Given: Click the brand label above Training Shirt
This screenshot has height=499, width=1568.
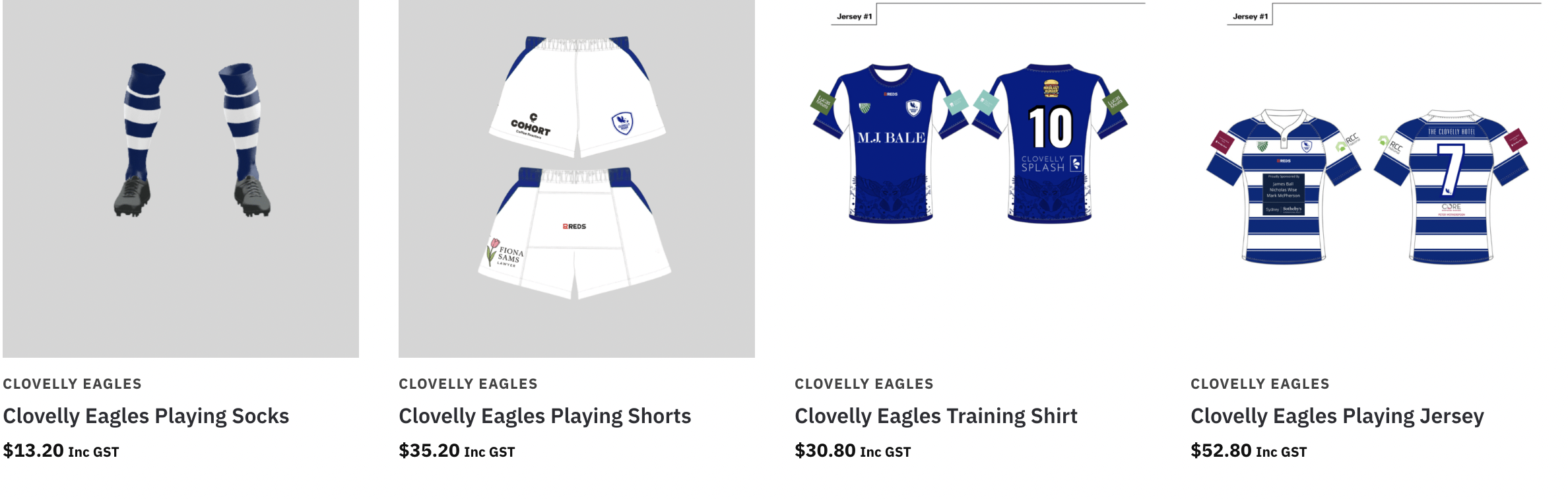Looking at the screenshot, I should [x=865, y=384].
